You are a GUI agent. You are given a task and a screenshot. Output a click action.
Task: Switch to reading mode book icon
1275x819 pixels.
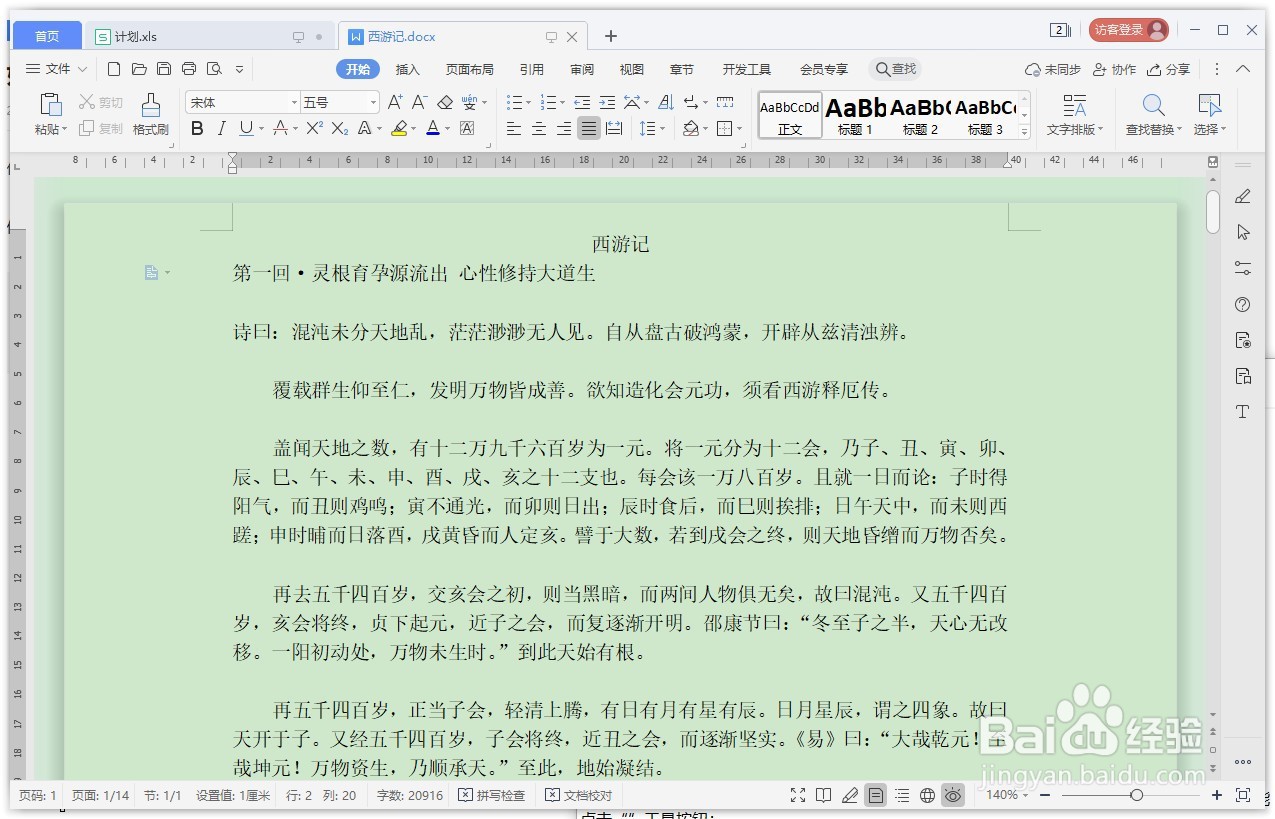[823, 795]
